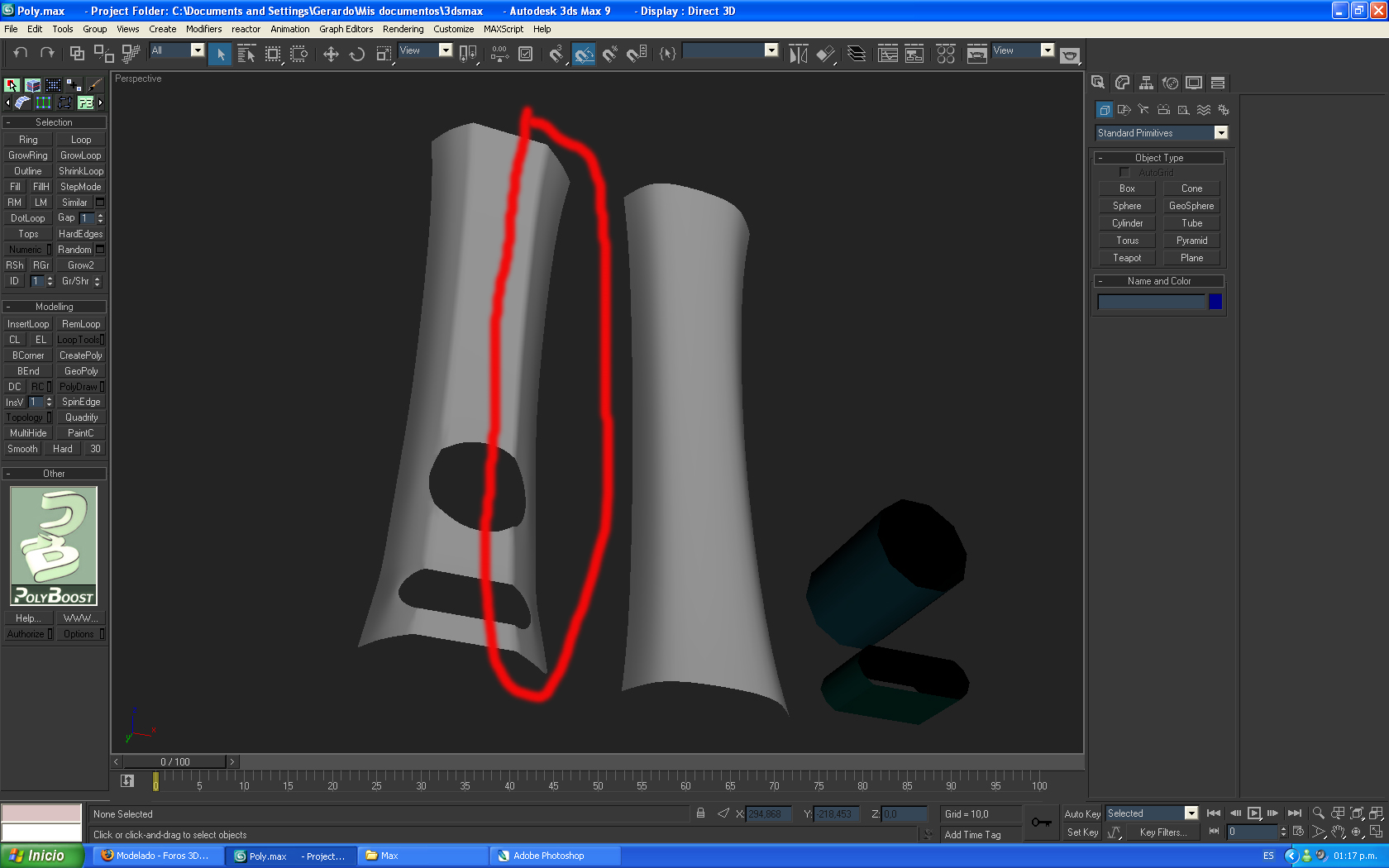Viewport: 1389px width, 868px height.
Task: Click the Undo arrow in main toolbar
Action: [x=21, y=54]
